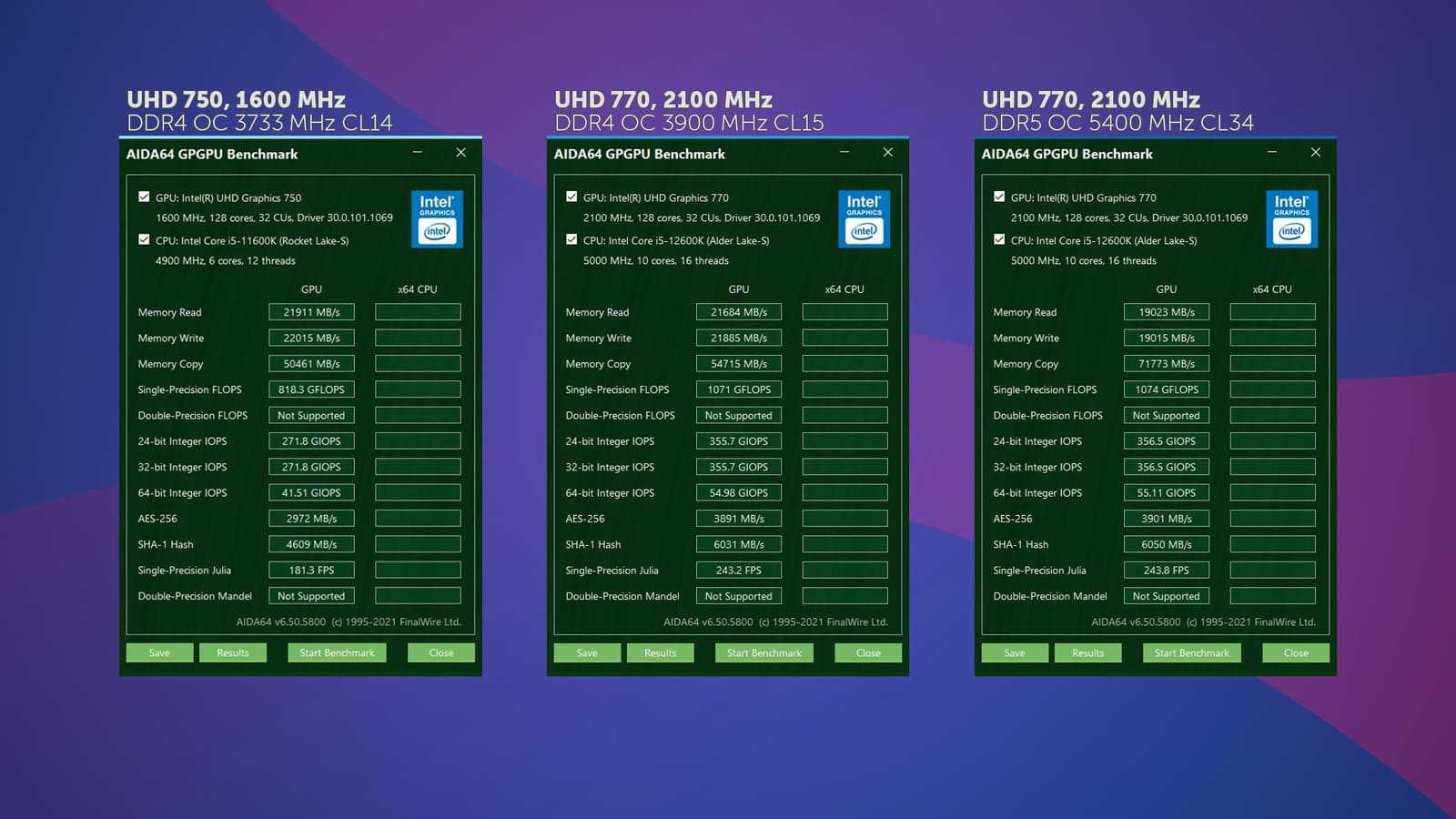The image size is (1456, 819).
Task: Minimize the DDR4 3900 UHD 770 window
Action: 844,153
